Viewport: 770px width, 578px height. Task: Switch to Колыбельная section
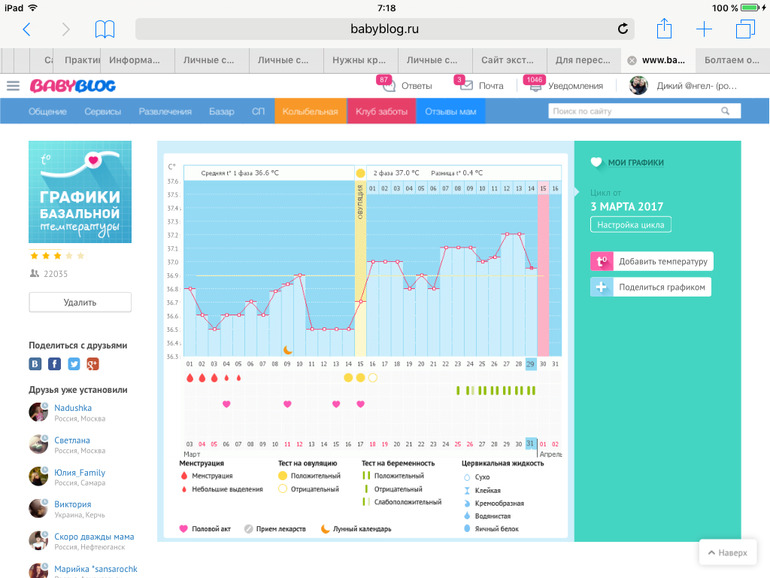[310, 111]
